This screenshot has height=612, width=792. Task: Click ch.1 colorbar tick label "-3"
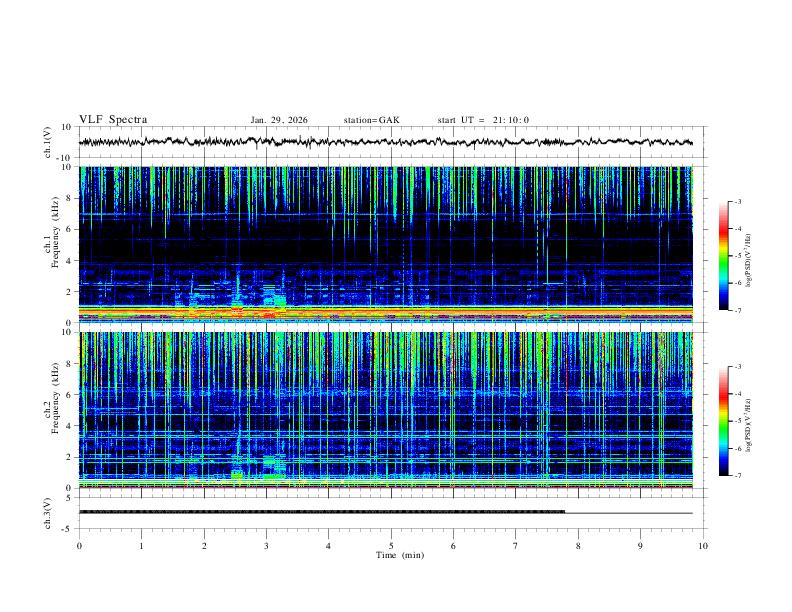(738, 202)
